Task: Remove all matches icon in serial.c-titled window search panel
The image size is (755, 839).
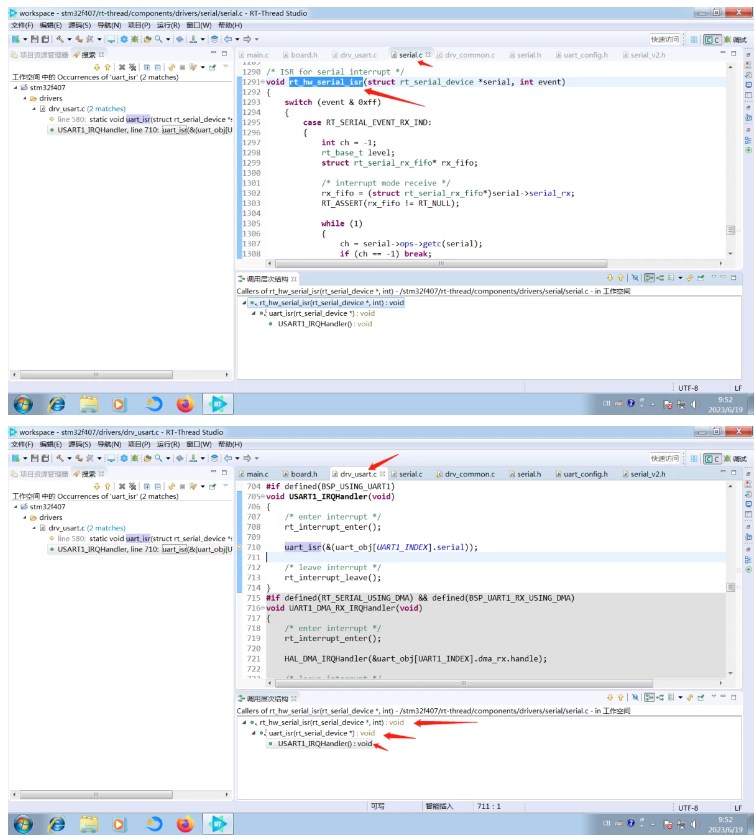Action: coord(132,67)
